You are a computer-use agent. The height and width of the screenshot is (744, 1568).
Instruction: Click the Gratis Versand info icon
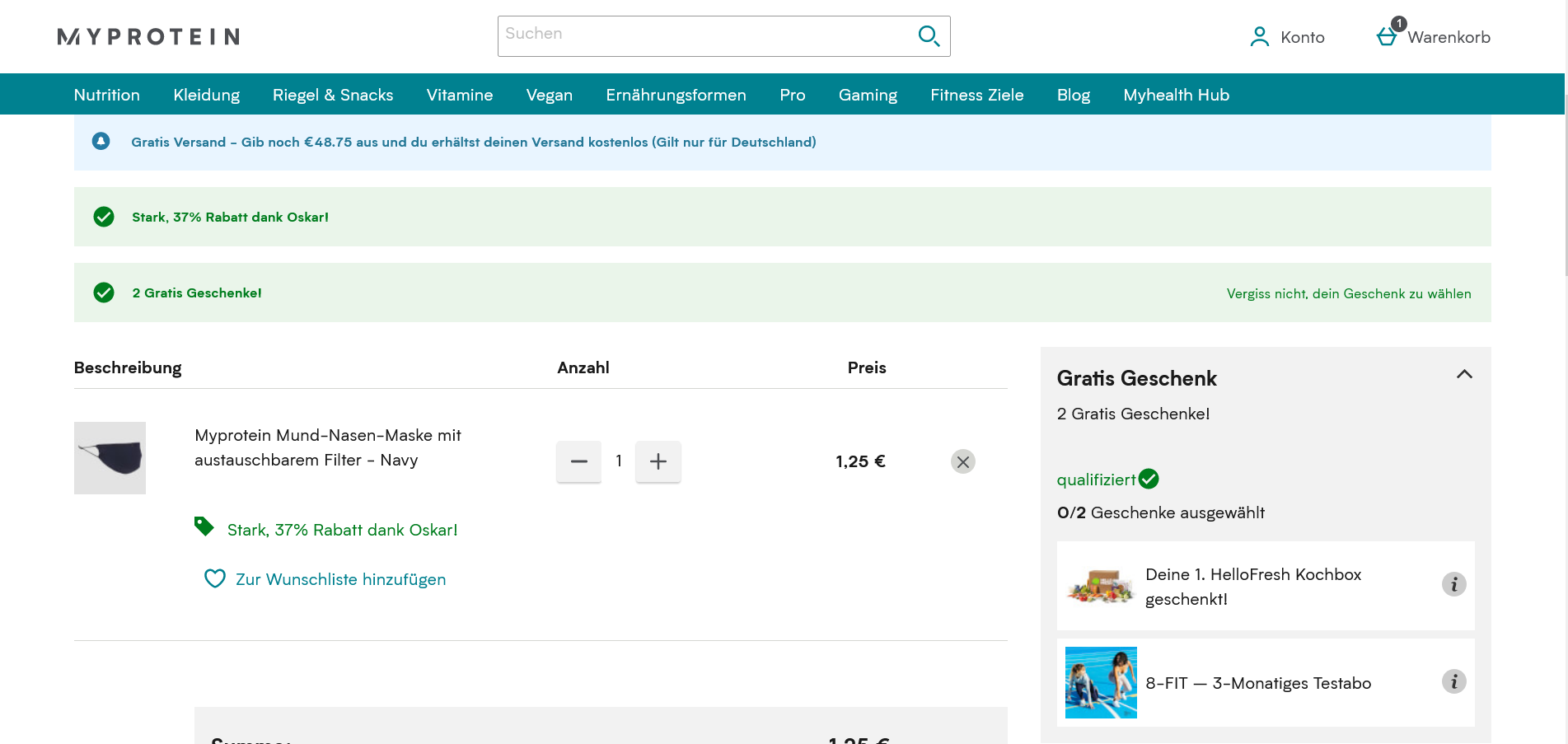point(101,142)
